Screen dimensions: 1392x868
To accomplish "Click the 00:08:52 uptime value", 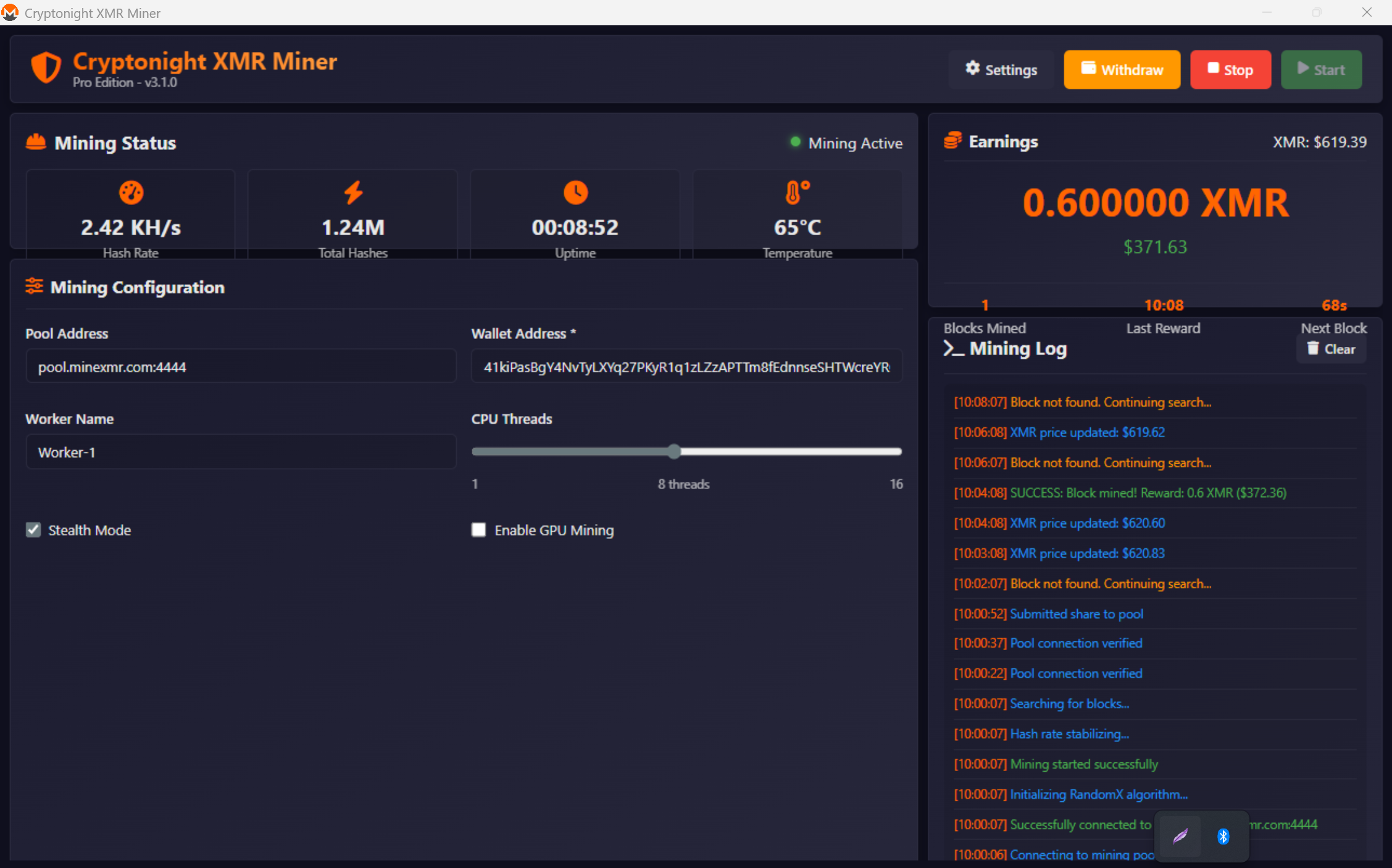I will [x=575, y=227].
